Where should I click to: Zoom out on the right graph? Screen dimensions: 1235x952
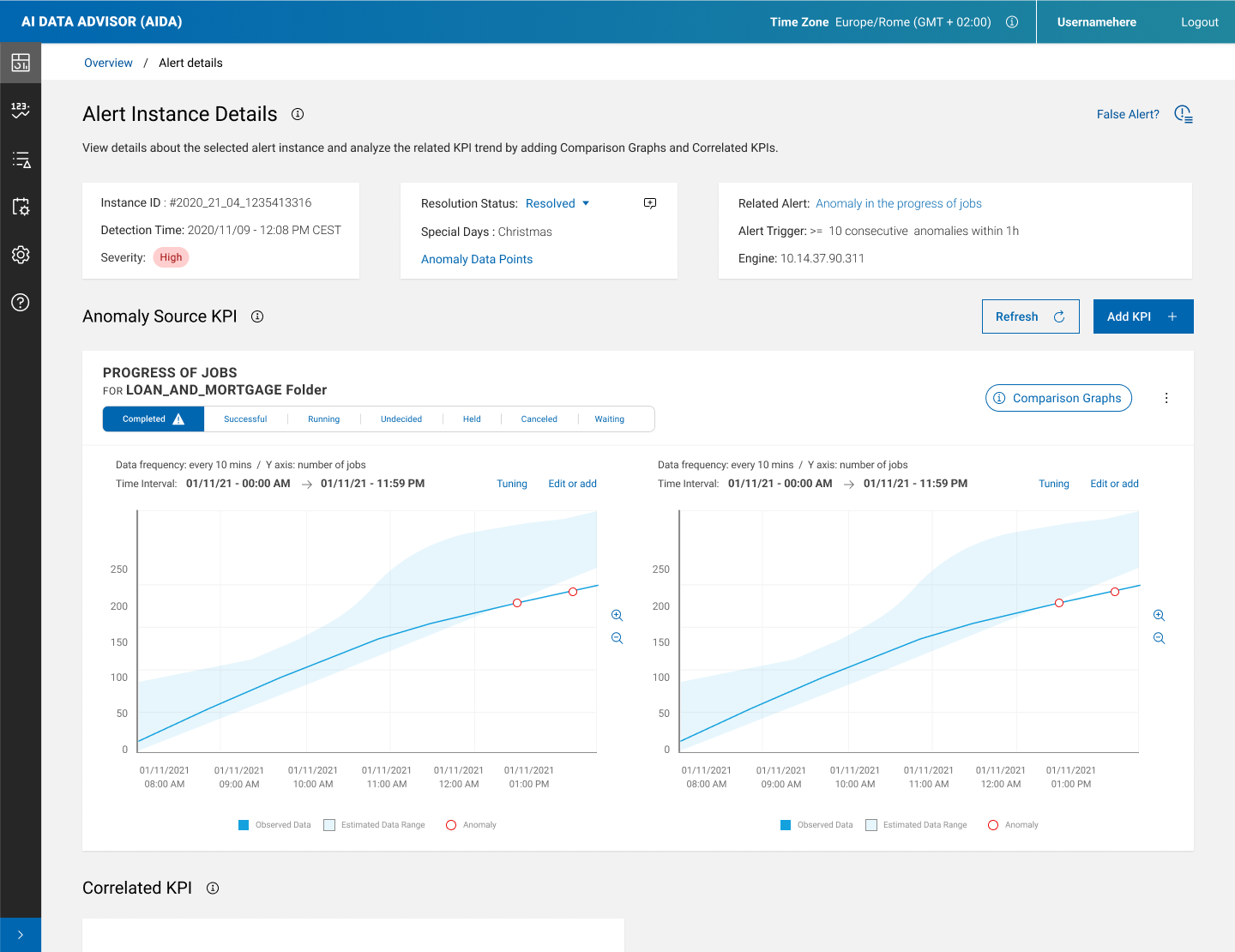[x=1159, y=638]
